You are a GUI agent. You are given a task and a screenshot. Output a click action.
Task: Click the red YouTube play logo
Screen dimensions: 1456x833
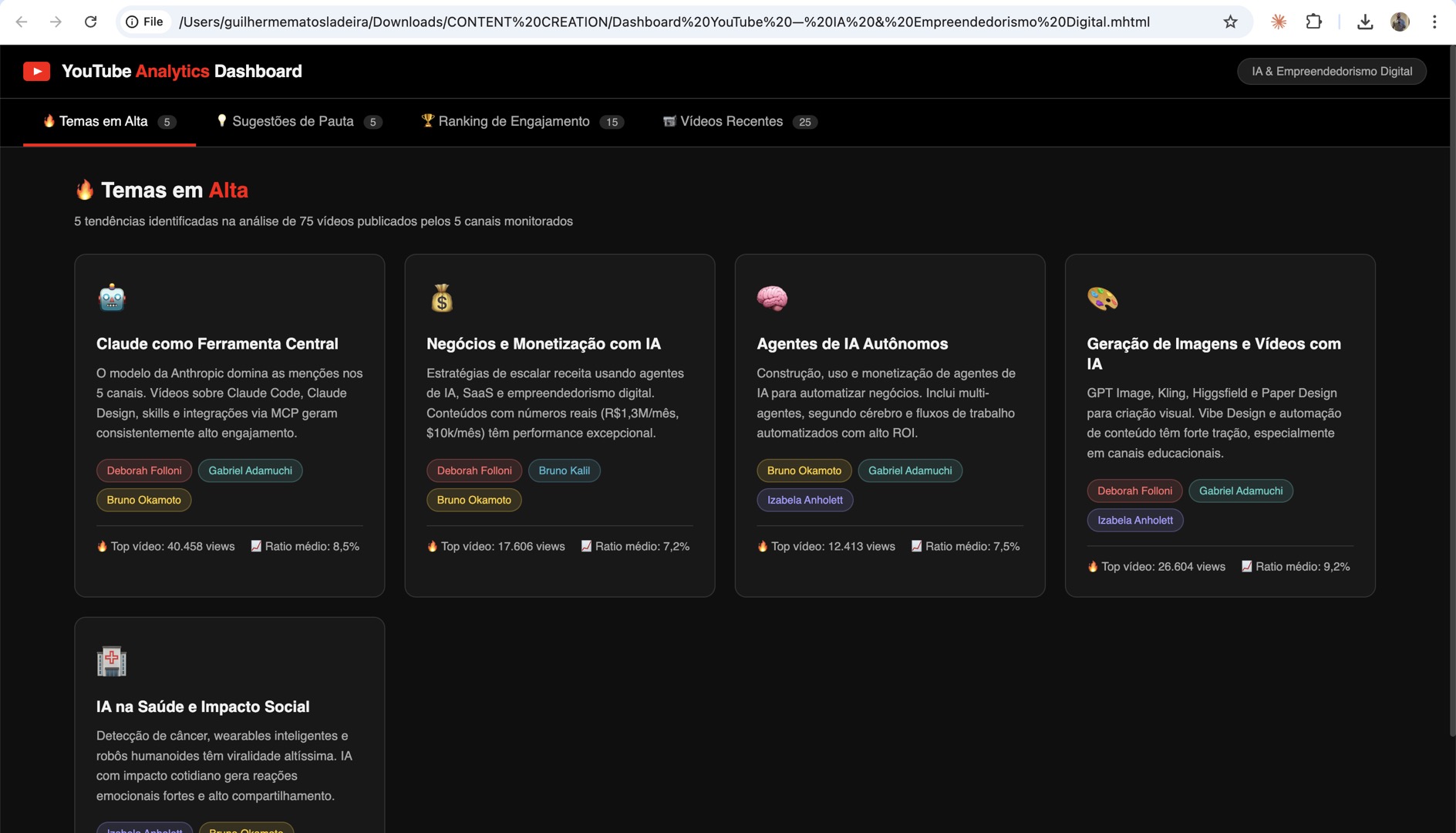point(36,71)
